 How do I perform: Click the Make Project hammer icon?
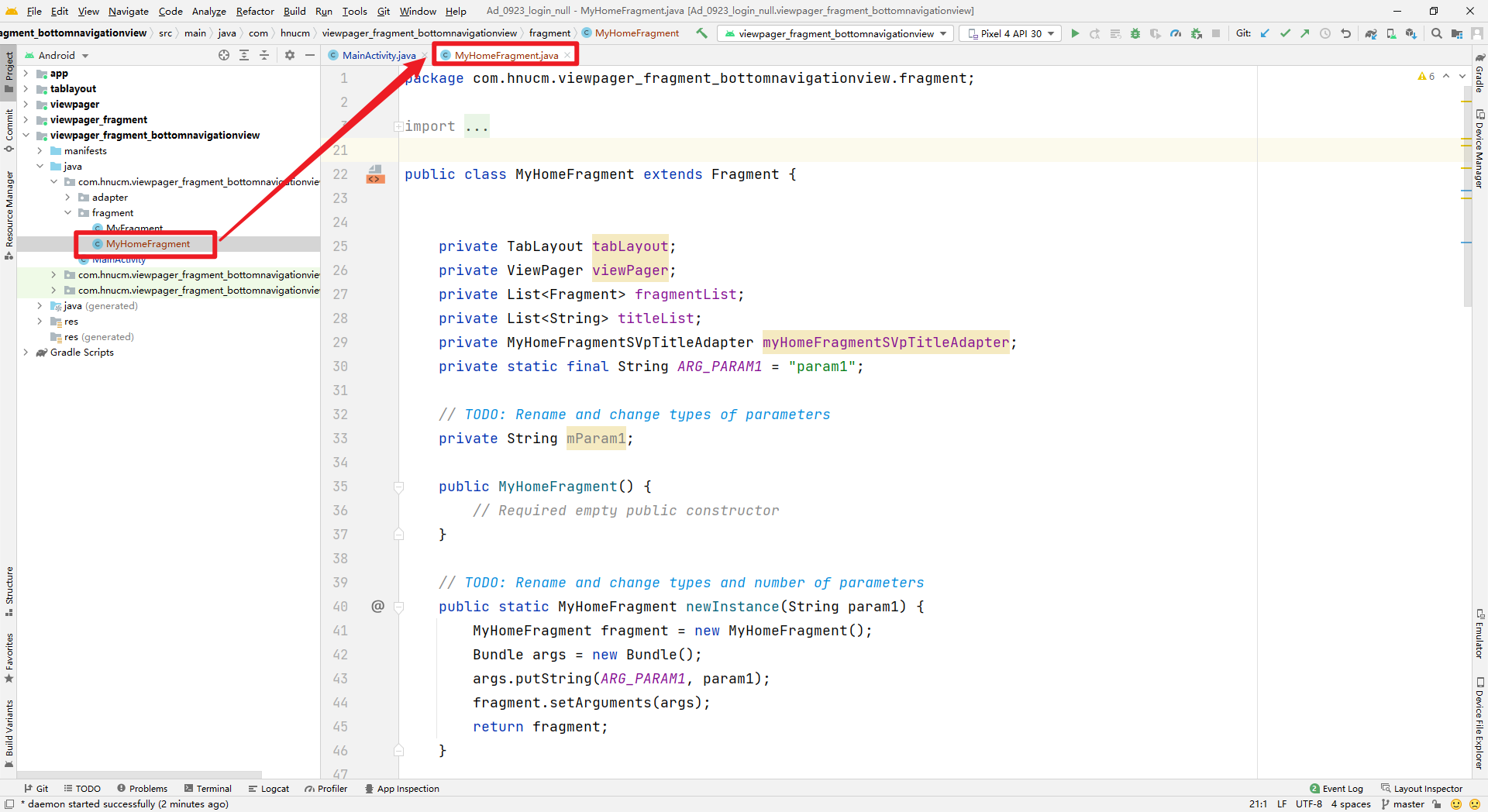pyautogui.click(x=701, y=33)
